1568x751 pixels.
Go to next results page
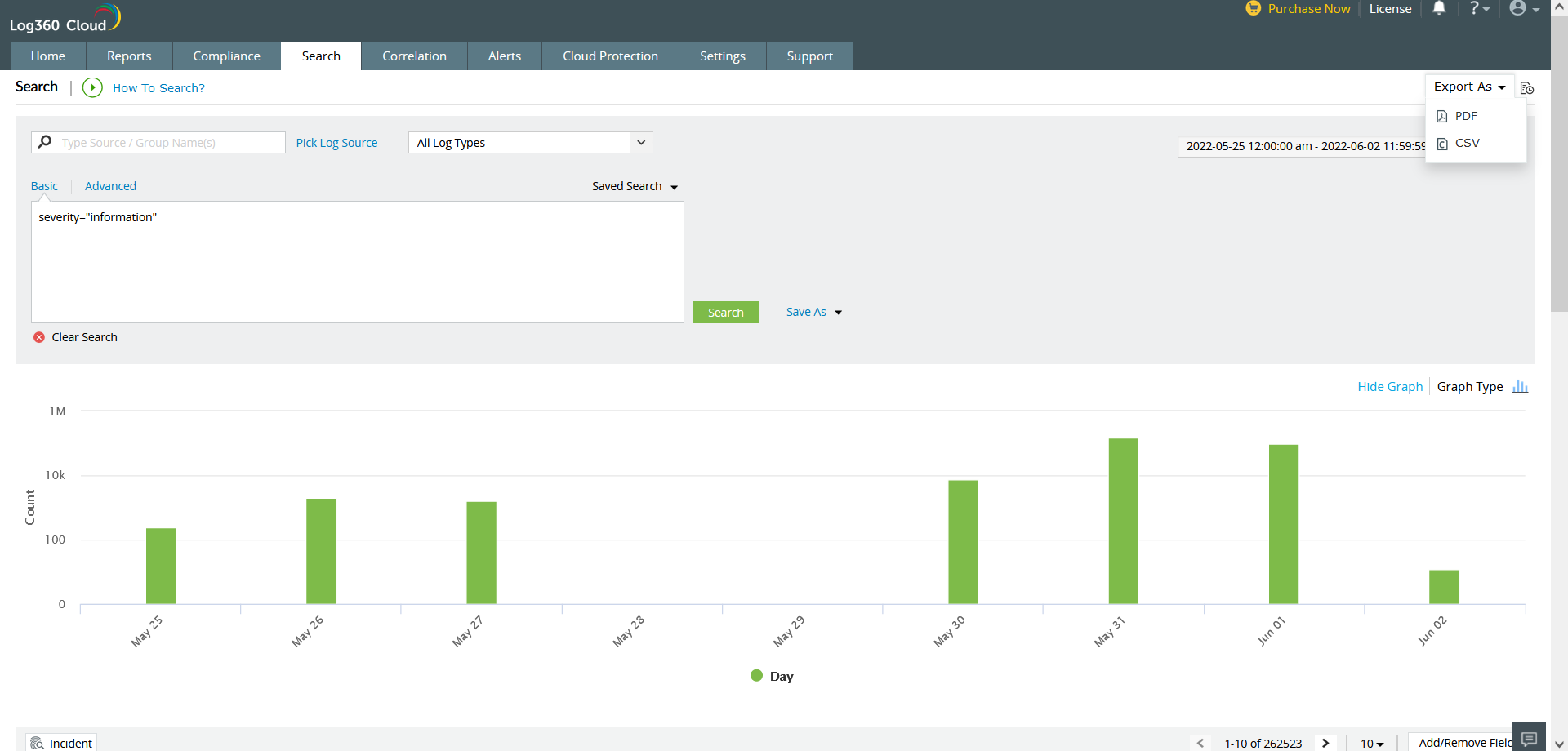(1325, 743)
